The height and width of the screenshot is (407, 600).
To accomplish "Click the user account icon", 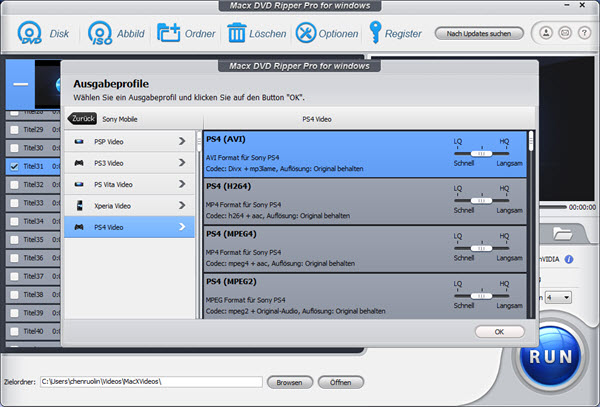I will (546, 33).
